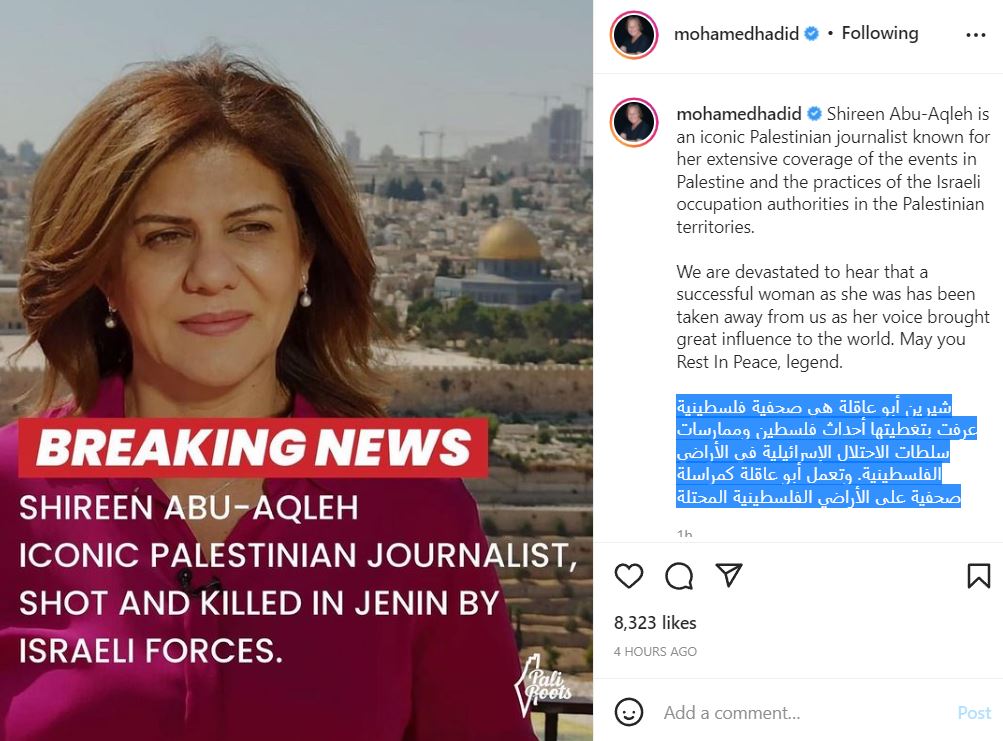1003x741 pixels.
Task: Click the highlighted Arabic caption text
Action: [826, 452]
